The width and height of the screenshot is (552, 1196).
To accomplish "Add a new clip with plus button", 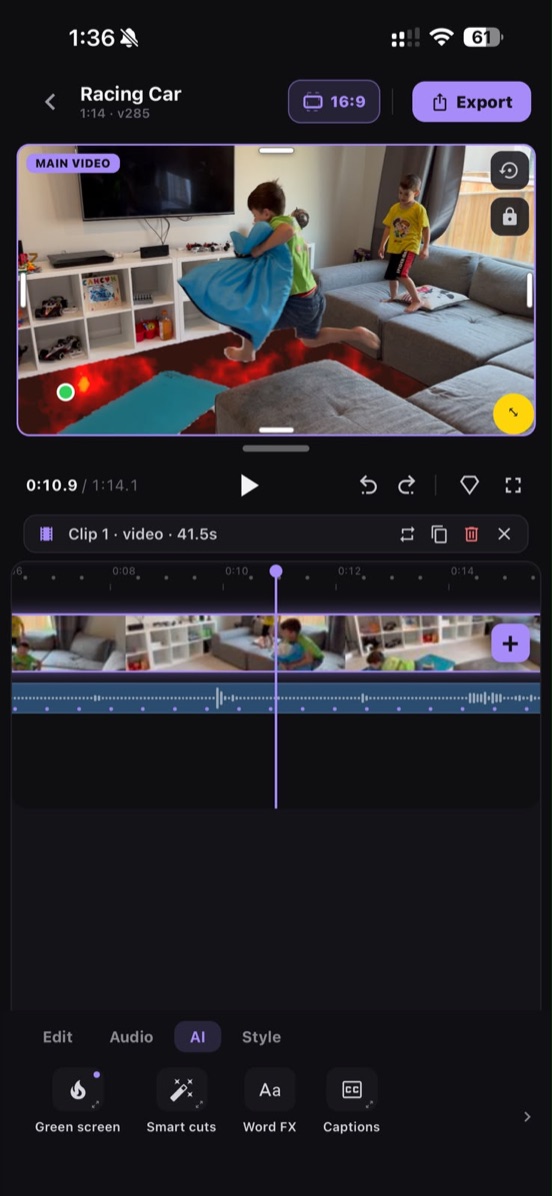I will click(510, 644).
